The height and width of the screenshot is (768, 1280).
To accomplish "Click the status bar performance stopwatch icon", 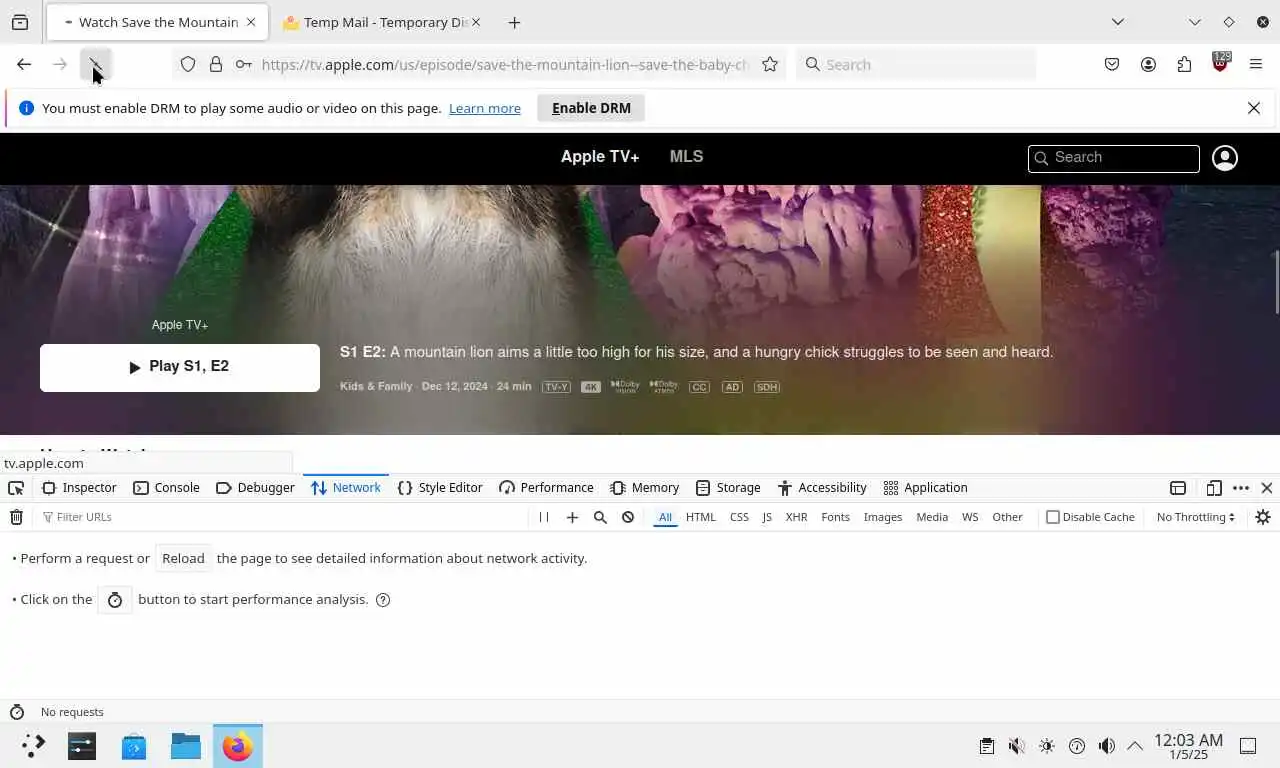I will [16, 712].
